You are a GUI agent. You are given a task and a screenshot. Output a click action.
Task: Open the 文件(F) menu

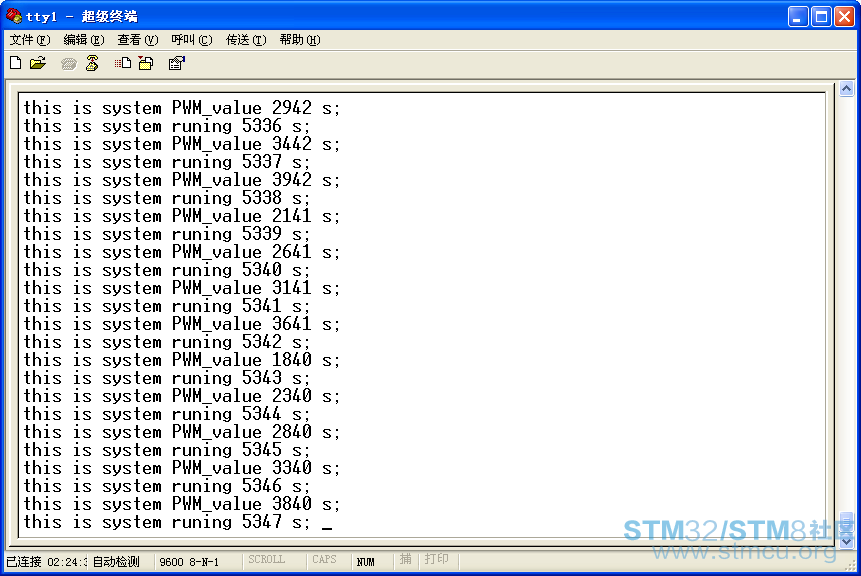tap(30, 40)
